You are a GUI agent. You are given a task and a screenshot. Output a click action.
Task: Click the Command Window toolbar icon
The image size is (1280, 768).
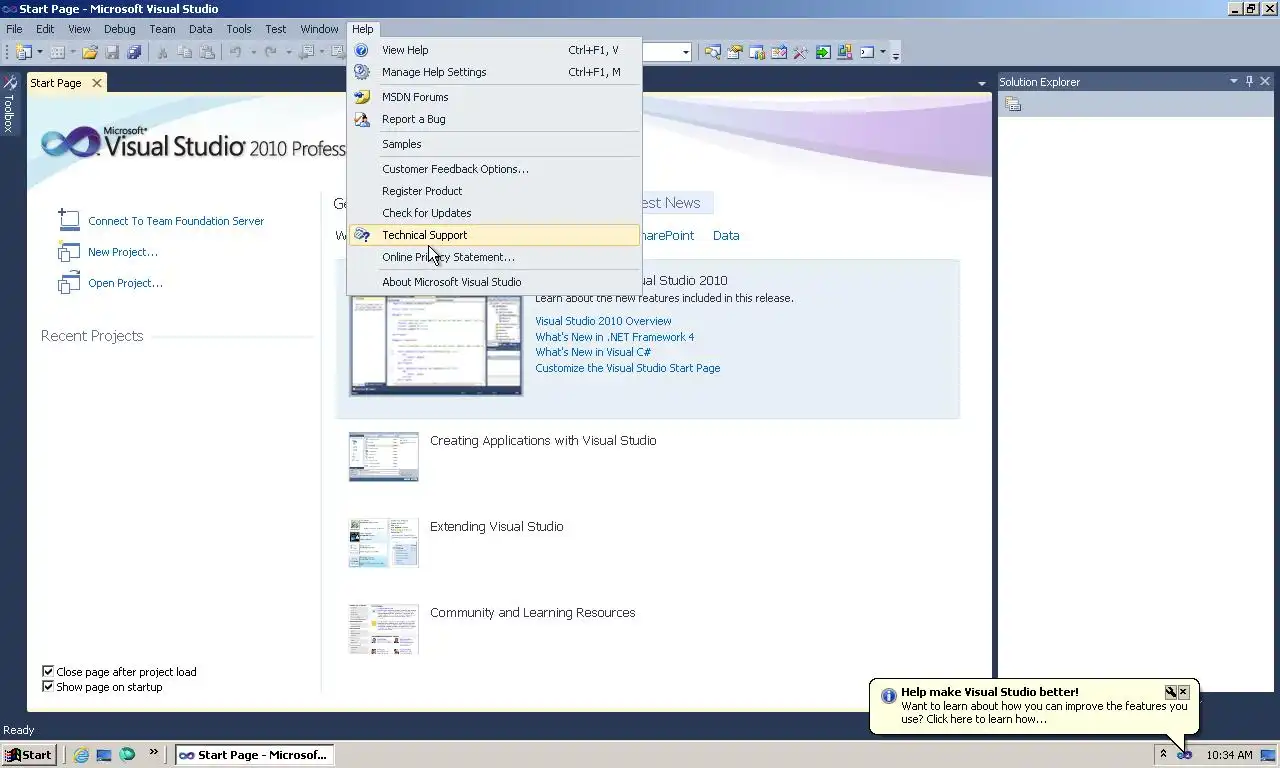click(x=867, y=52)
